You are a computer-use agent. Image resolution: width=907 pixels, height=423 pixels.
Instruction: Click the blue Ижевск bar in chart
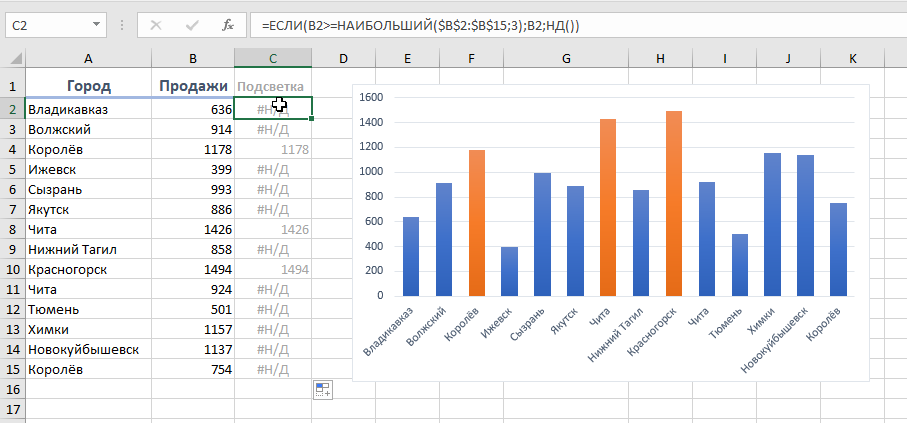510,271
